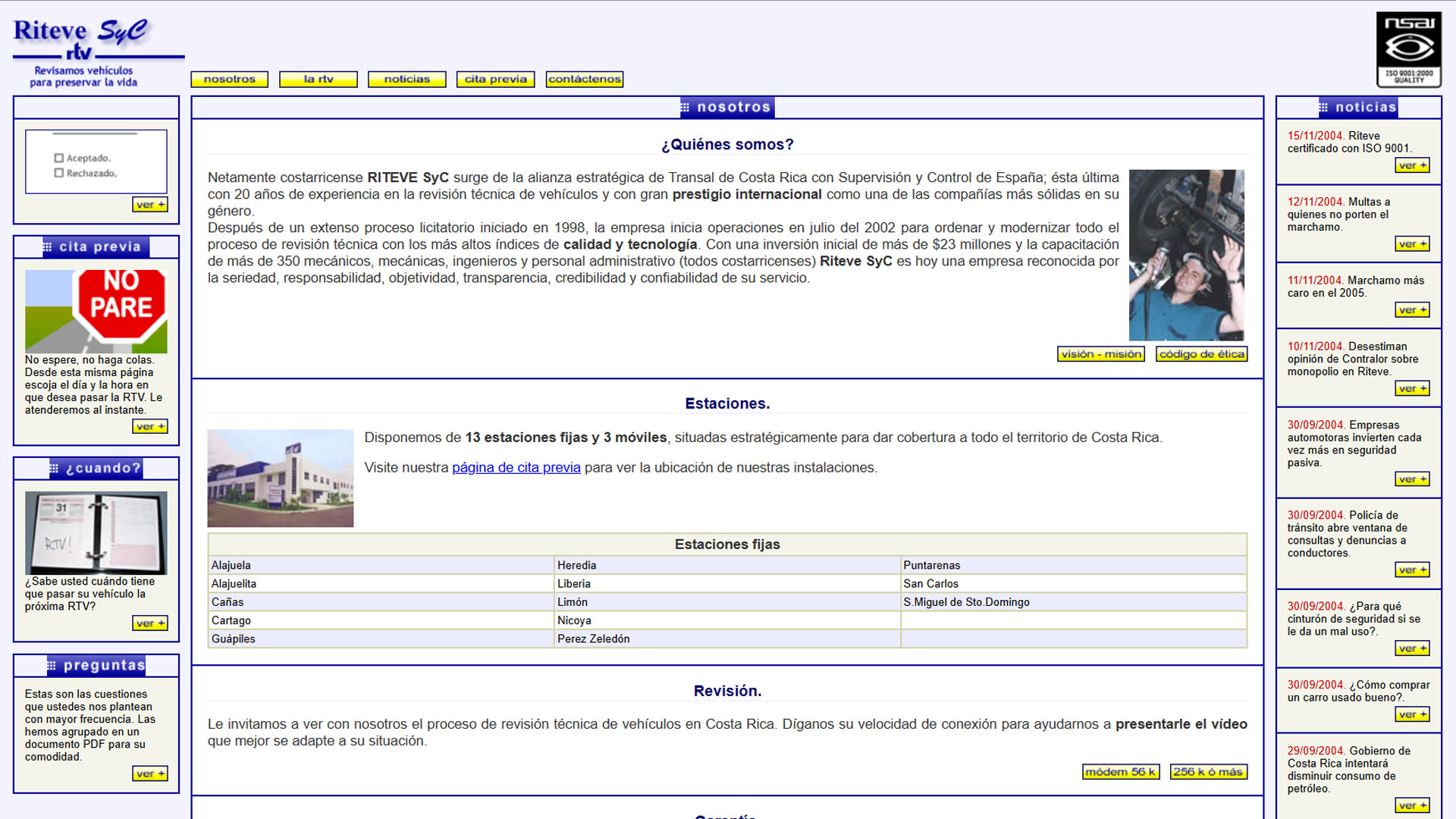Image resolution: width=1456 pixels, height=819 pixels.
Task: Click the visión - misión button
Action: tap(1100, 354)
